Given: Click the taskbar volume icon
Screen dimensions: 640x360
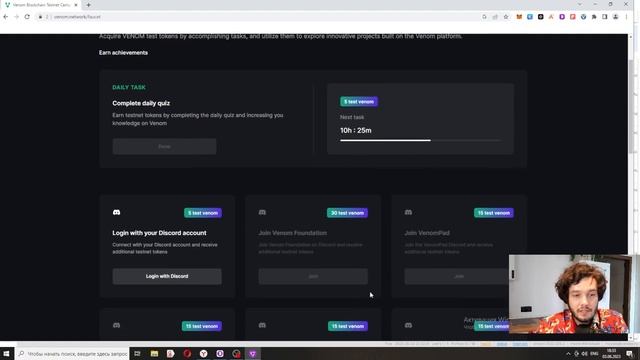Looking at the screenshot, I should pos(584,353).
